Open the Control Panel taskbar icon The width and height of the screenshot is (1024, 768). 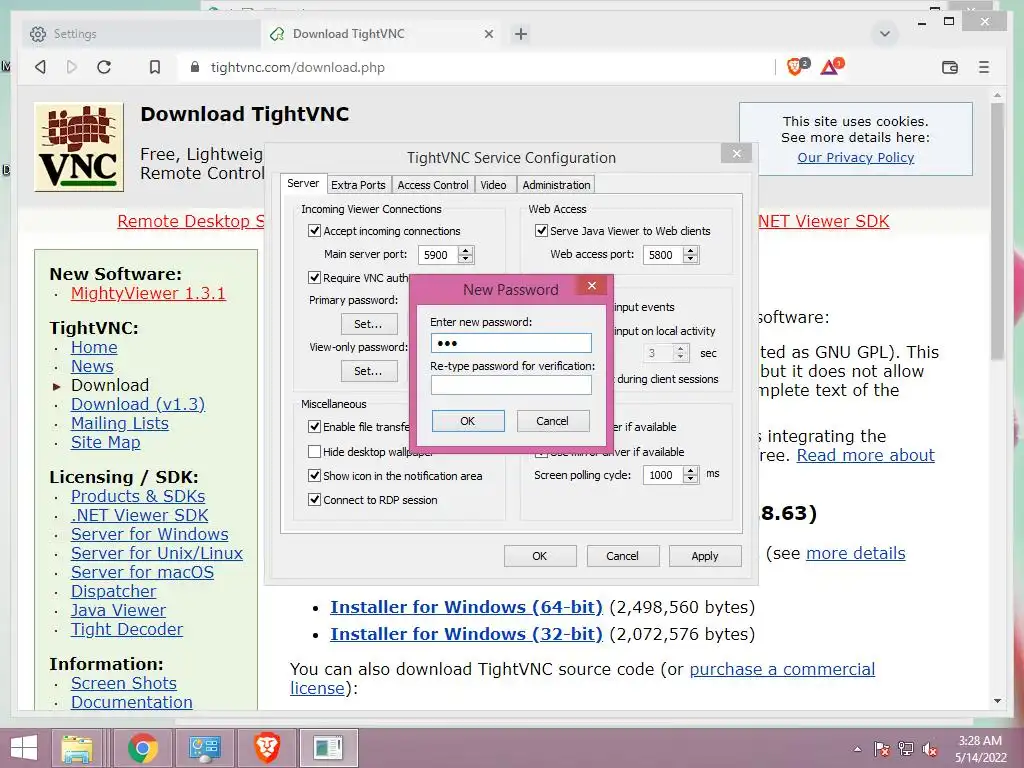204,748
